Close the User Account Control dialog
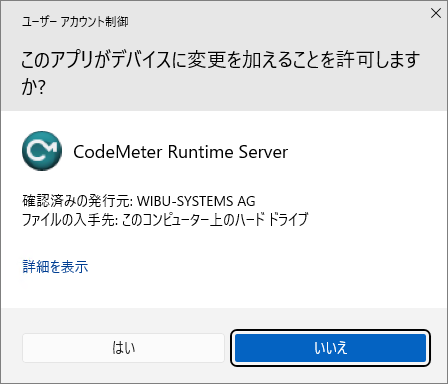This screenshot has height=384, width=448. point(436,13)
